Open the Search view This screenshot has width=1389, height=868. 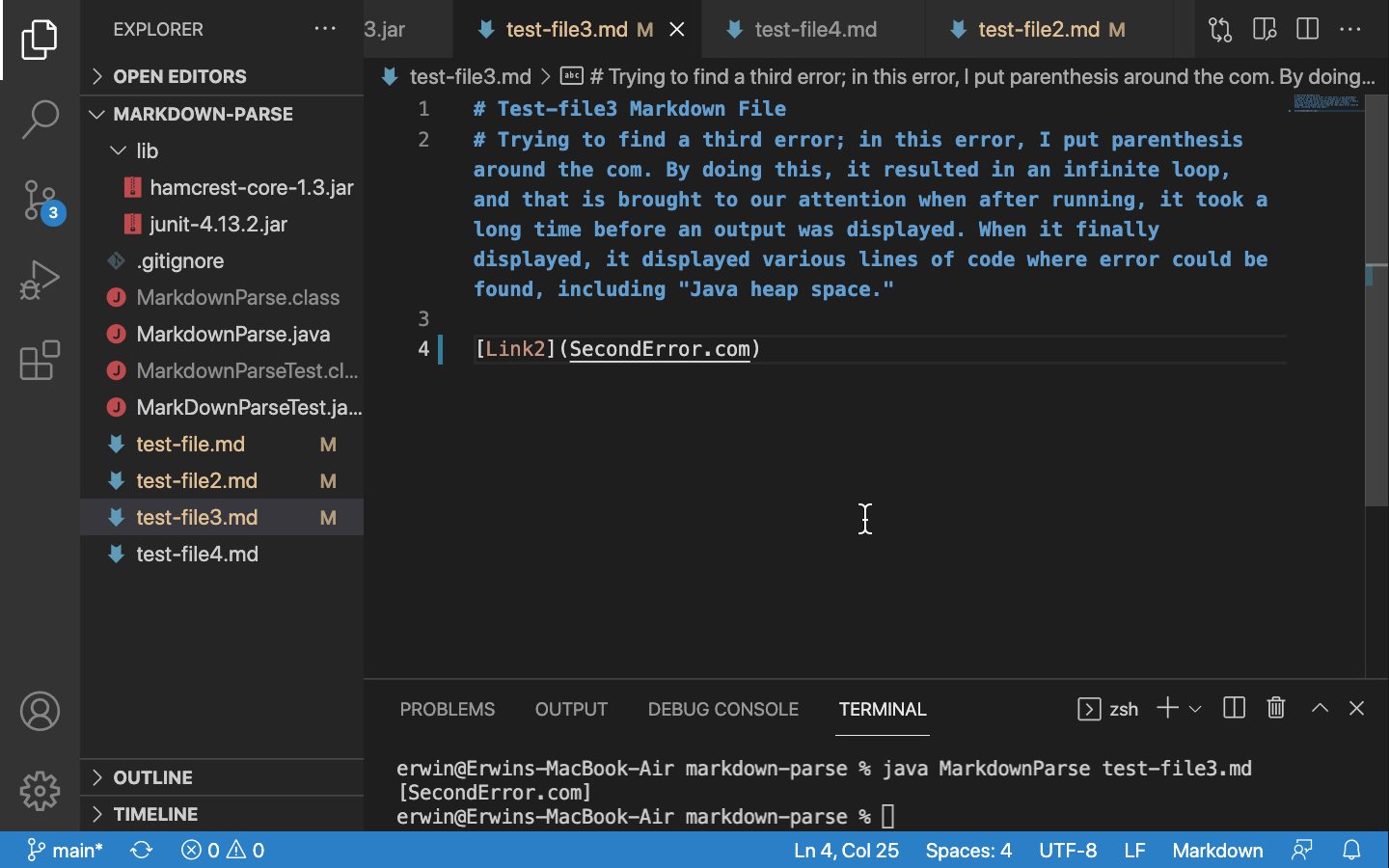40,120
